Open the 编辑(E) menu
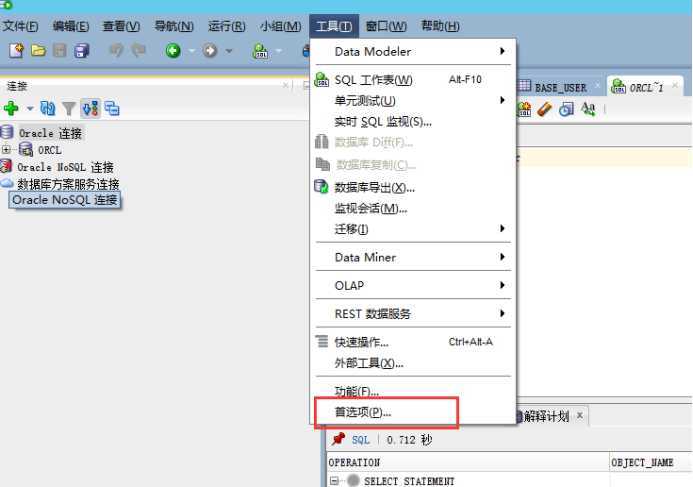693x487 pixels. [71, 26]
